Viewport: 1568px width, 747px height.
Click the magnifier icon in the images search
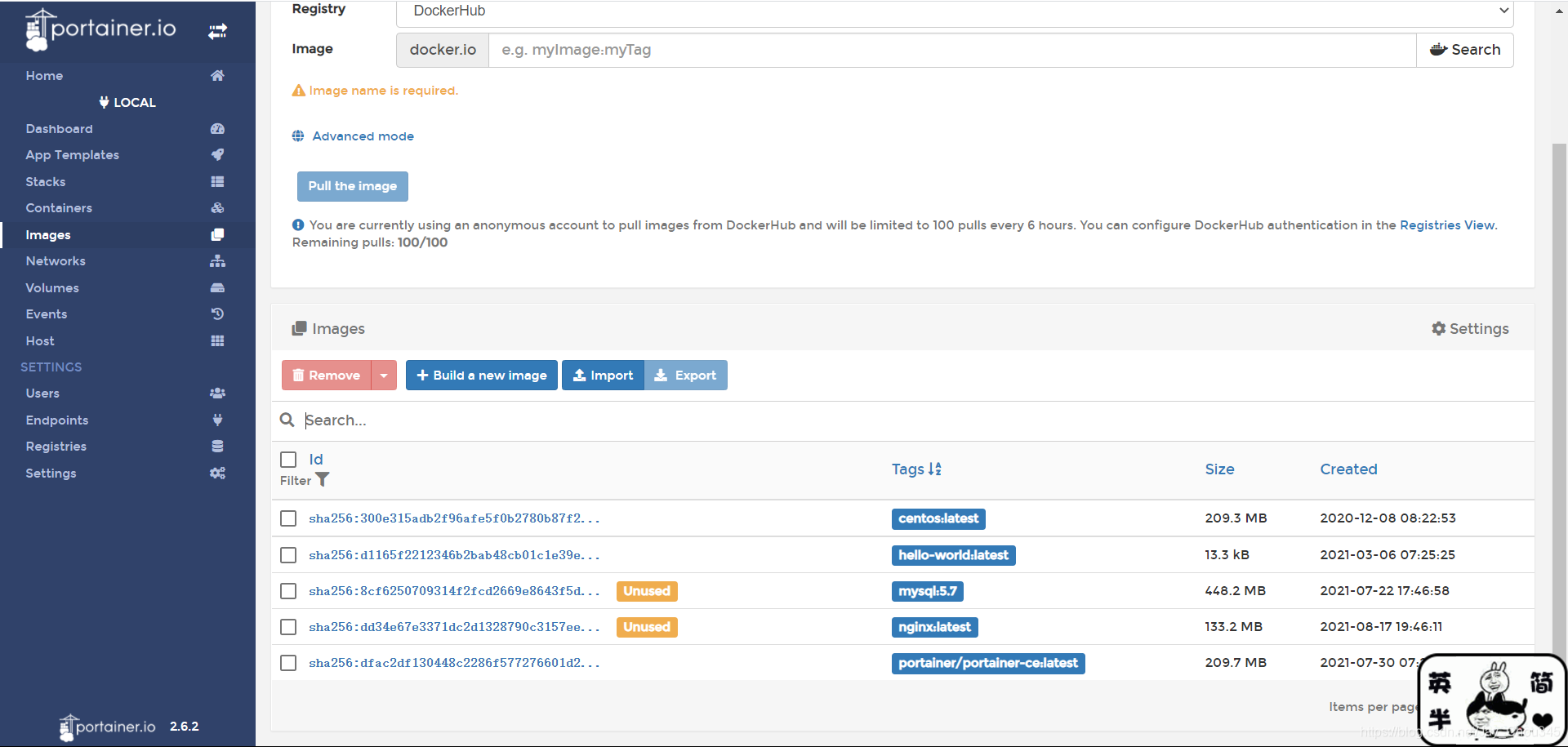[287, 420]
